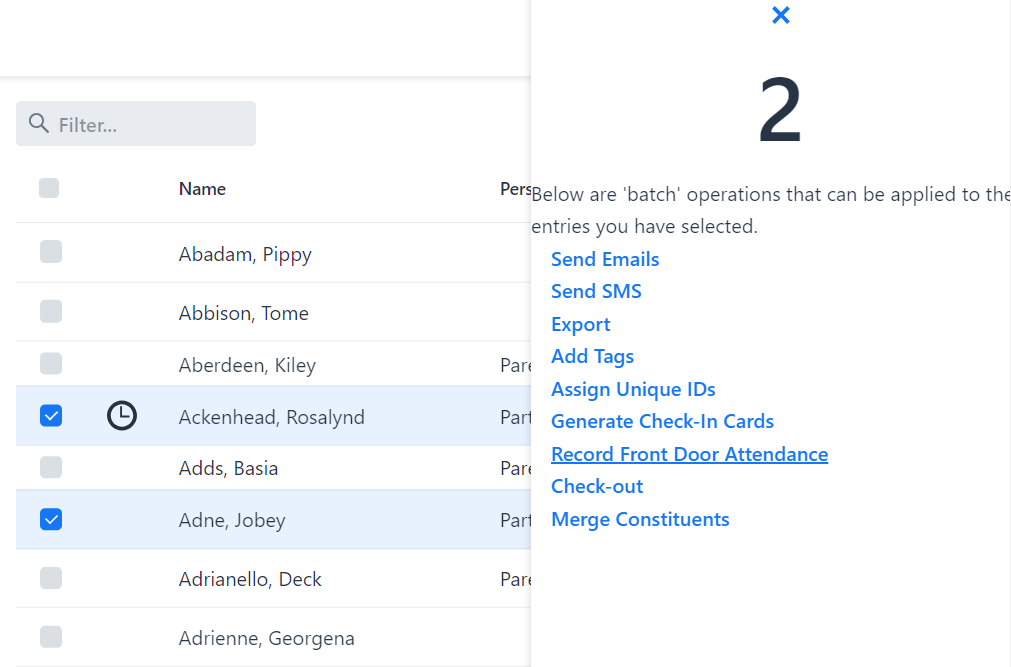Image resolution: width=1011 pixels, height=667 pixels.
Task: Tick the checkbox next to Adds, Basia
Action: (x=51, y=467)
